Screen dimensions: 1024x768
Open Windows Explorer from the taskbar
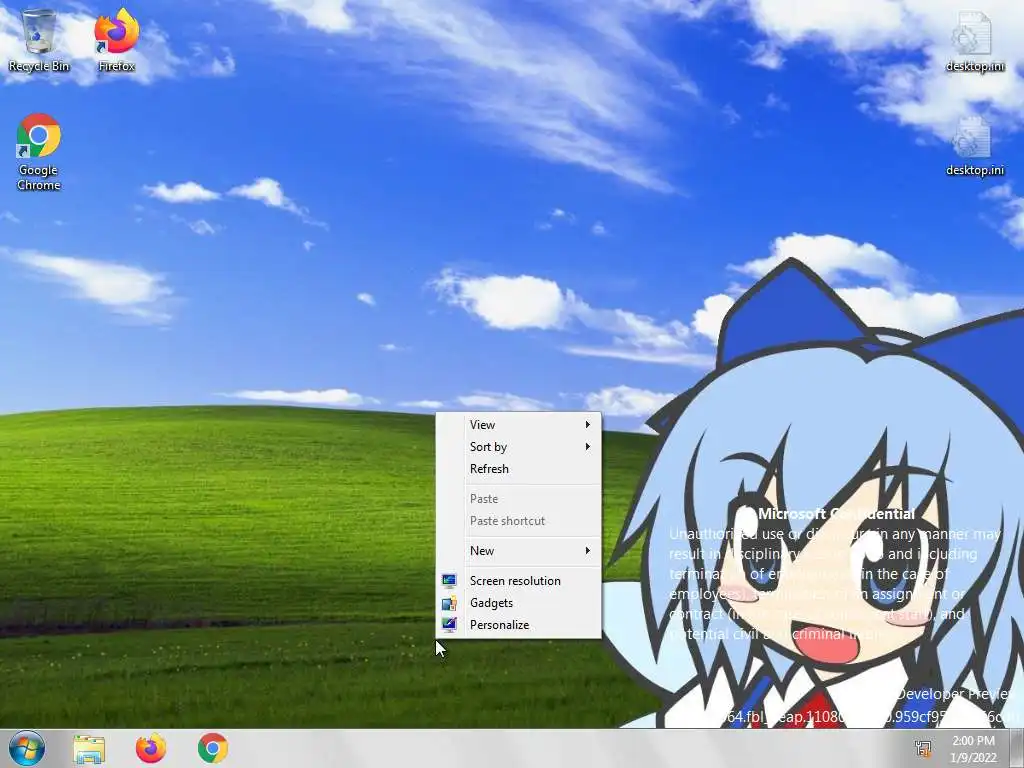(x=89, y=748)
